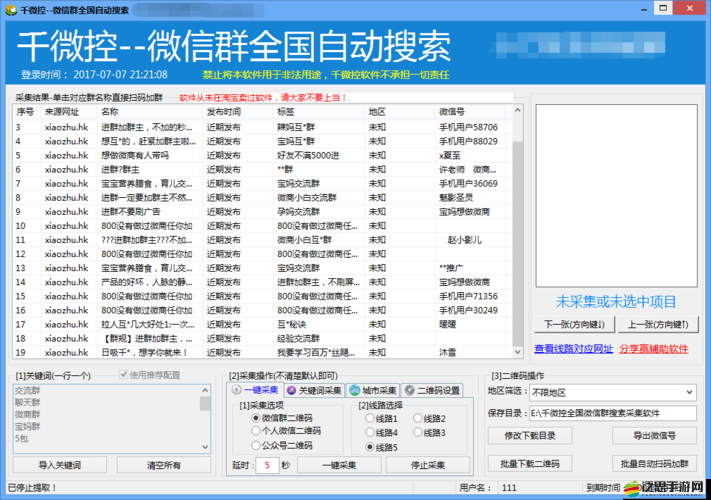The height and width of the screenshot is (500, 711).
Task: Click keyword 宝妈群 in keyword list
Action: coord(28,426)
